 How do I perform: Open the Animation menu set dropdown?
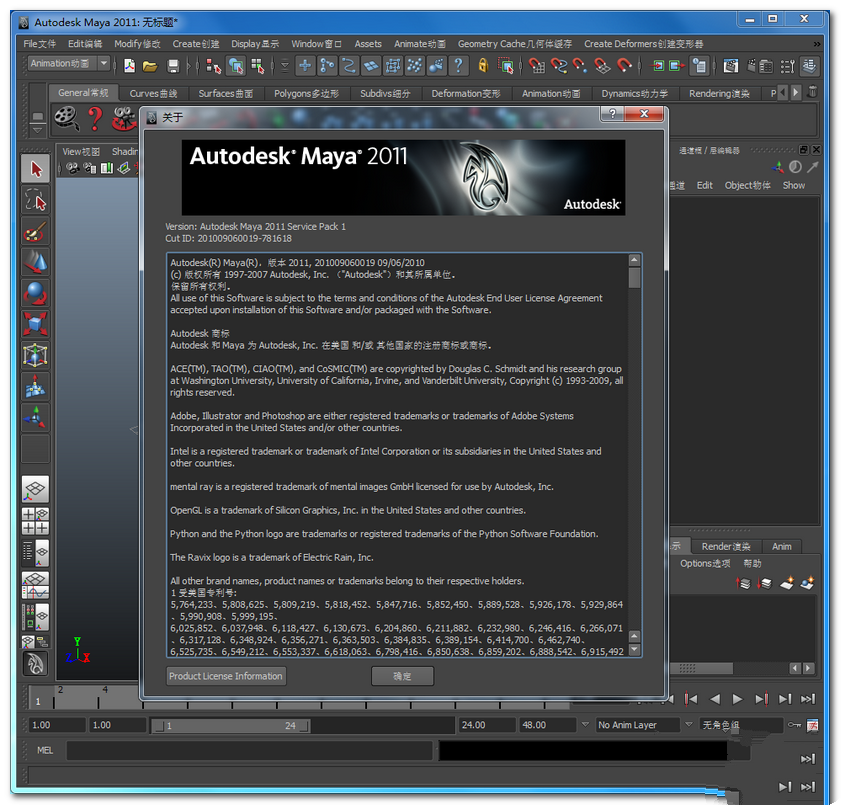(x=104, y=64)
